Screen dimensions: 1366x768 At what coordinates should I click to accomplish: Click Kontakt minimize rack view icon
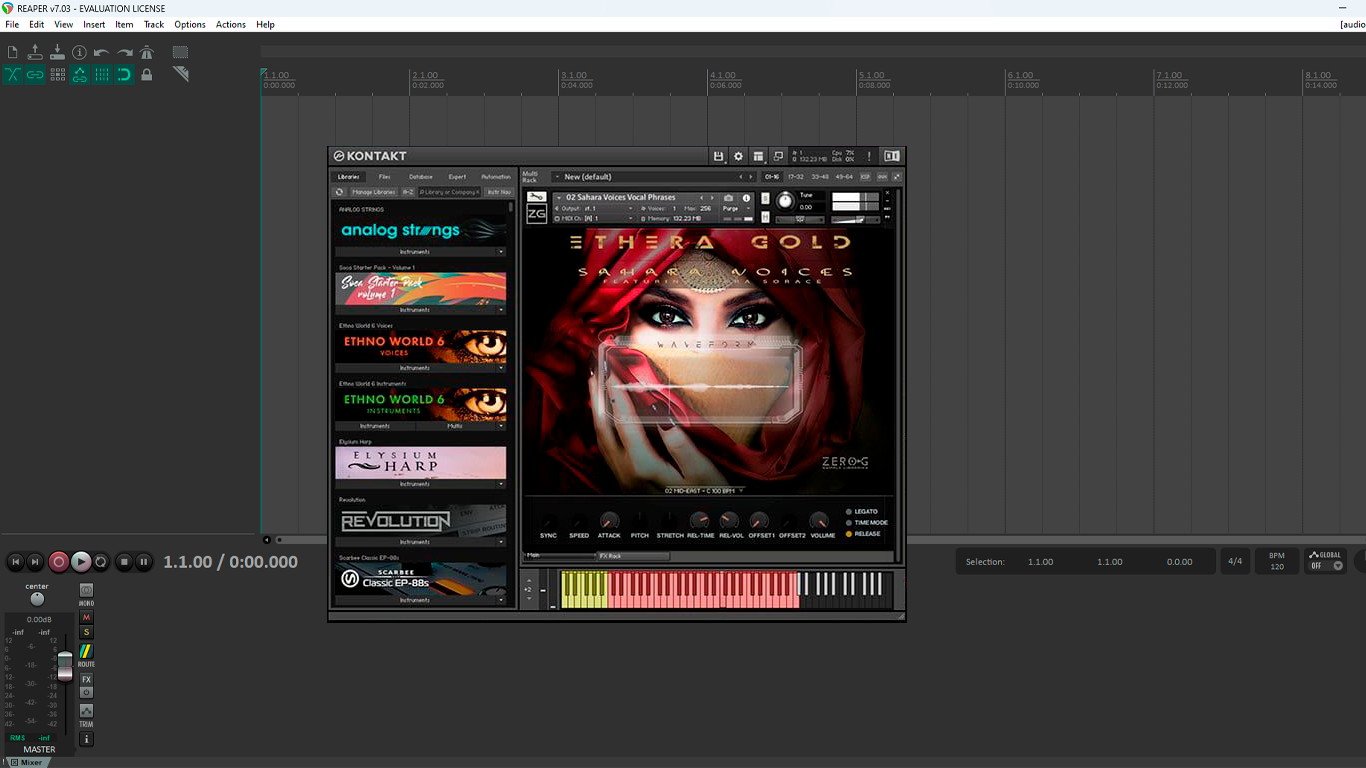coord(778,156)
